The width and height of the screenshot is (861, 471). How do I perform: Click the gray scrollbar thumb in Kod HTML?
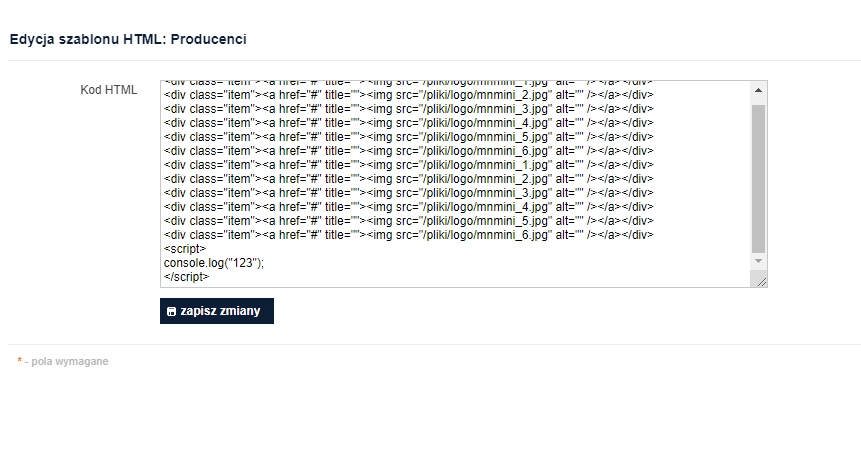tap(758, 178)
